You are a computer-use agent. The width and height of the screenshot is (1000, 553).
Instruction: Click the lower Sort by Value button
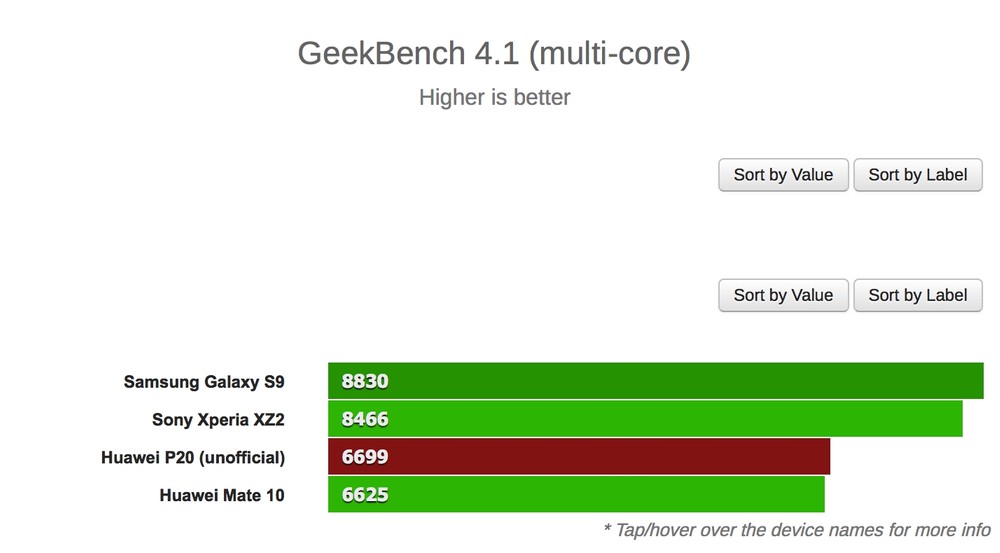click(x=783, y=295)
